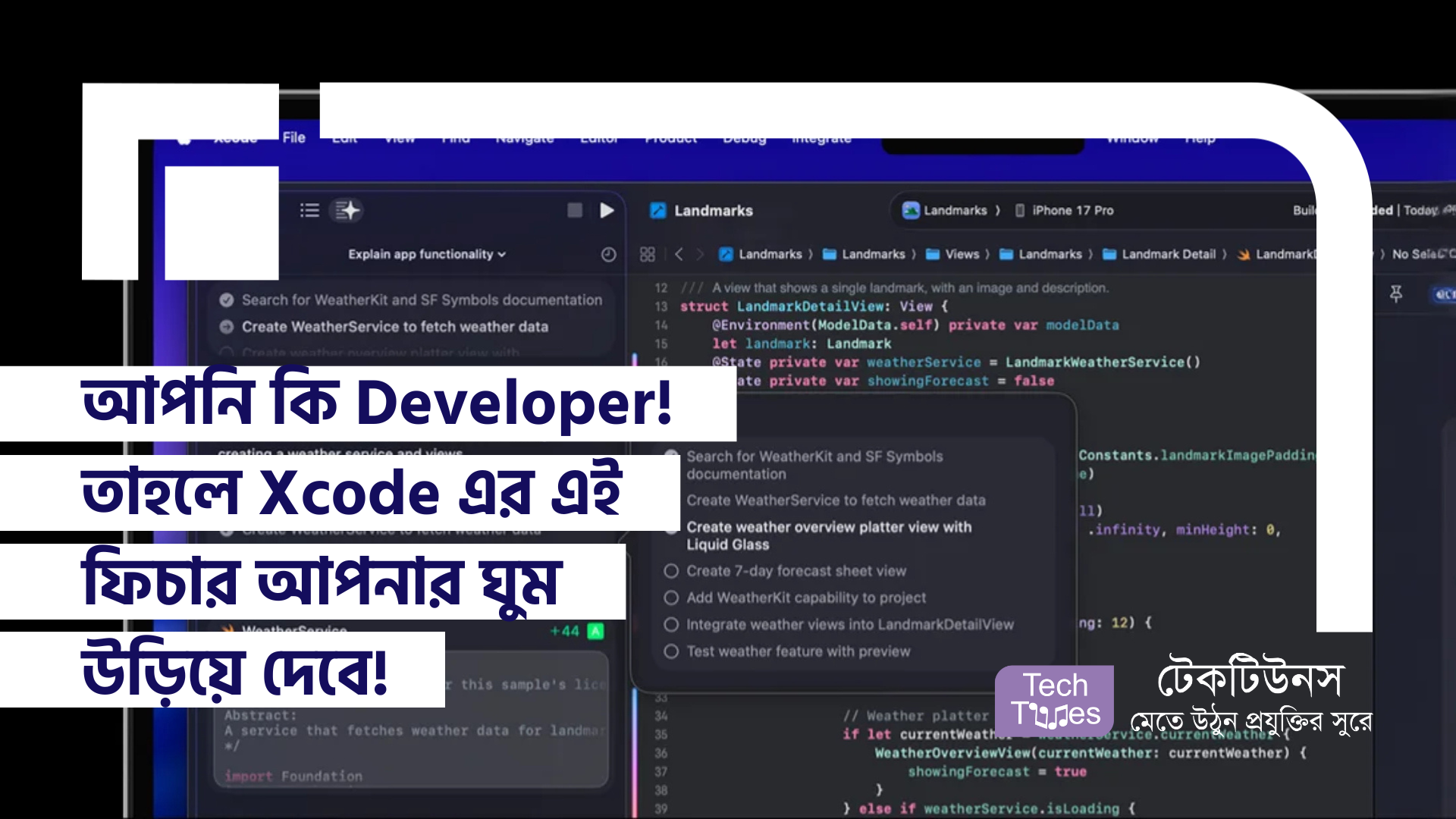1456x819 pixels.
Task: Open conversation history clock icon
Action: pos(608,255)
